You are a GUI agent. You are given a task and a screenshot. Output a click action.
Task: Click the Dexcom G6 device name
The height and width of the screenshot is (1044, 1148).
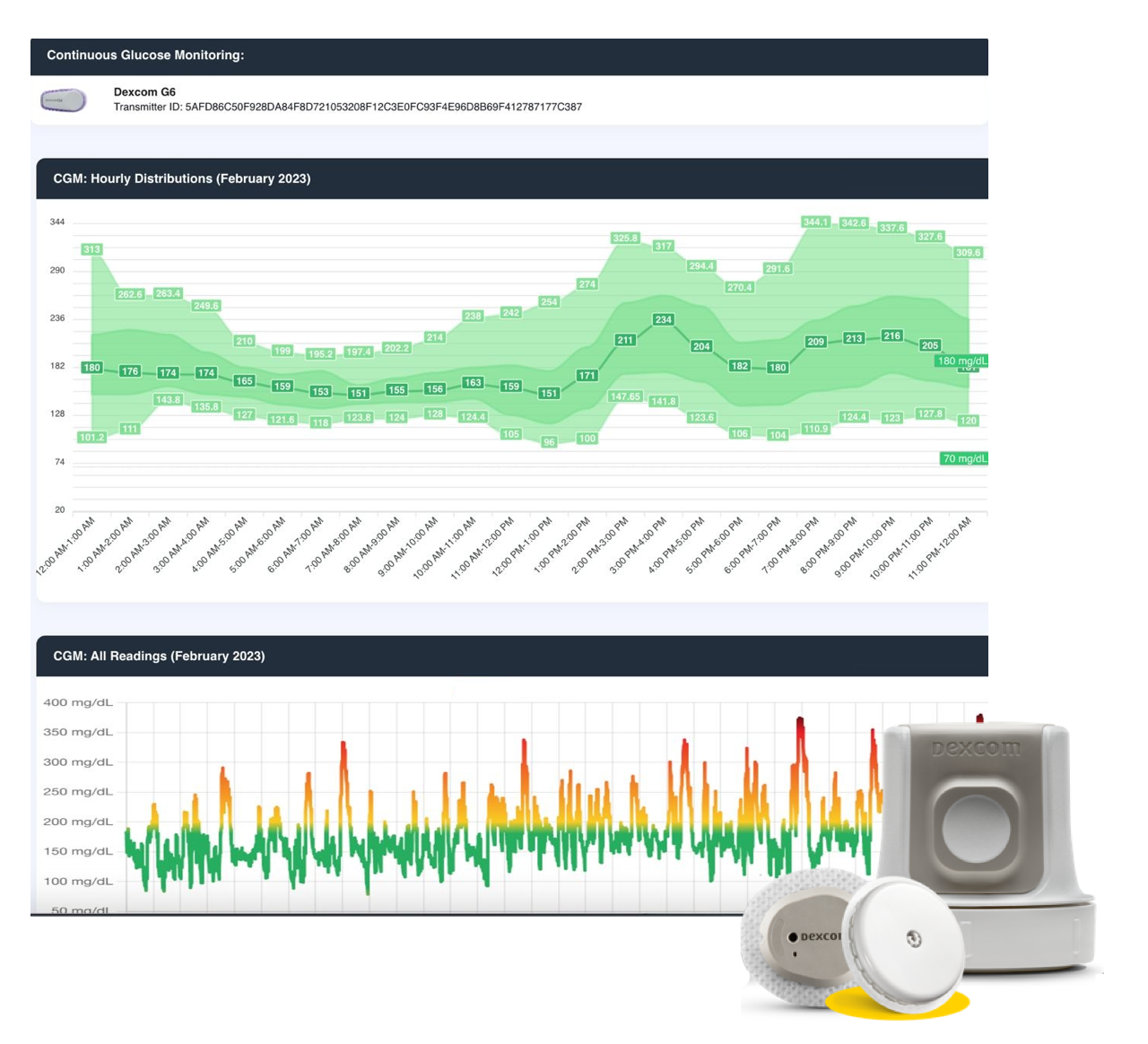pyautogui.click(x=144, y=91)
